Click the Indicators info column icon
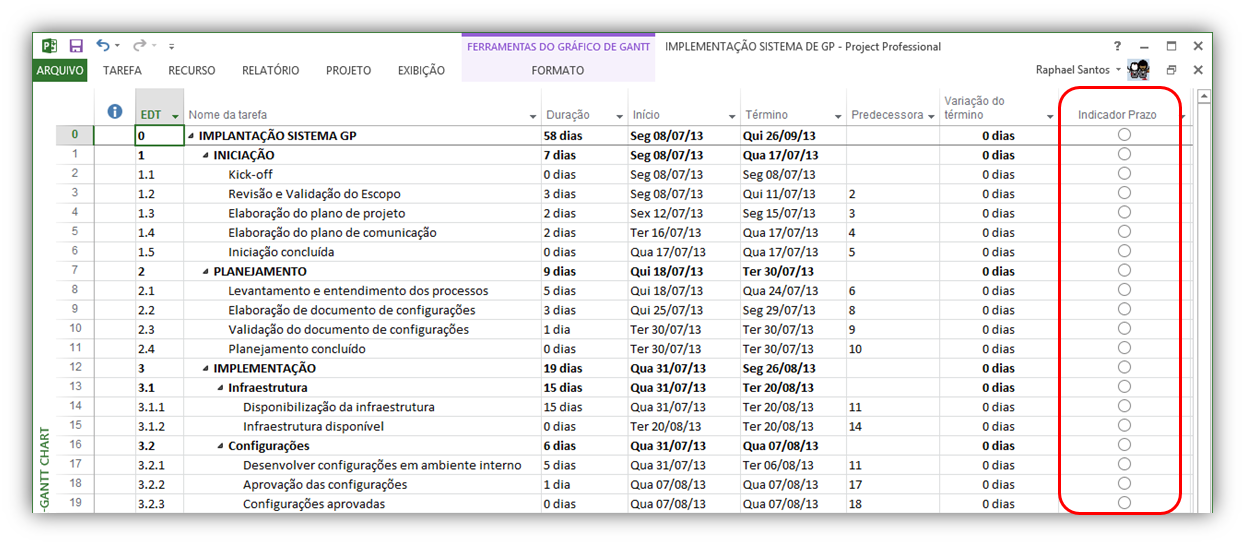The image size is (1245, 545). pyautogui.click(x=115, y=112)
